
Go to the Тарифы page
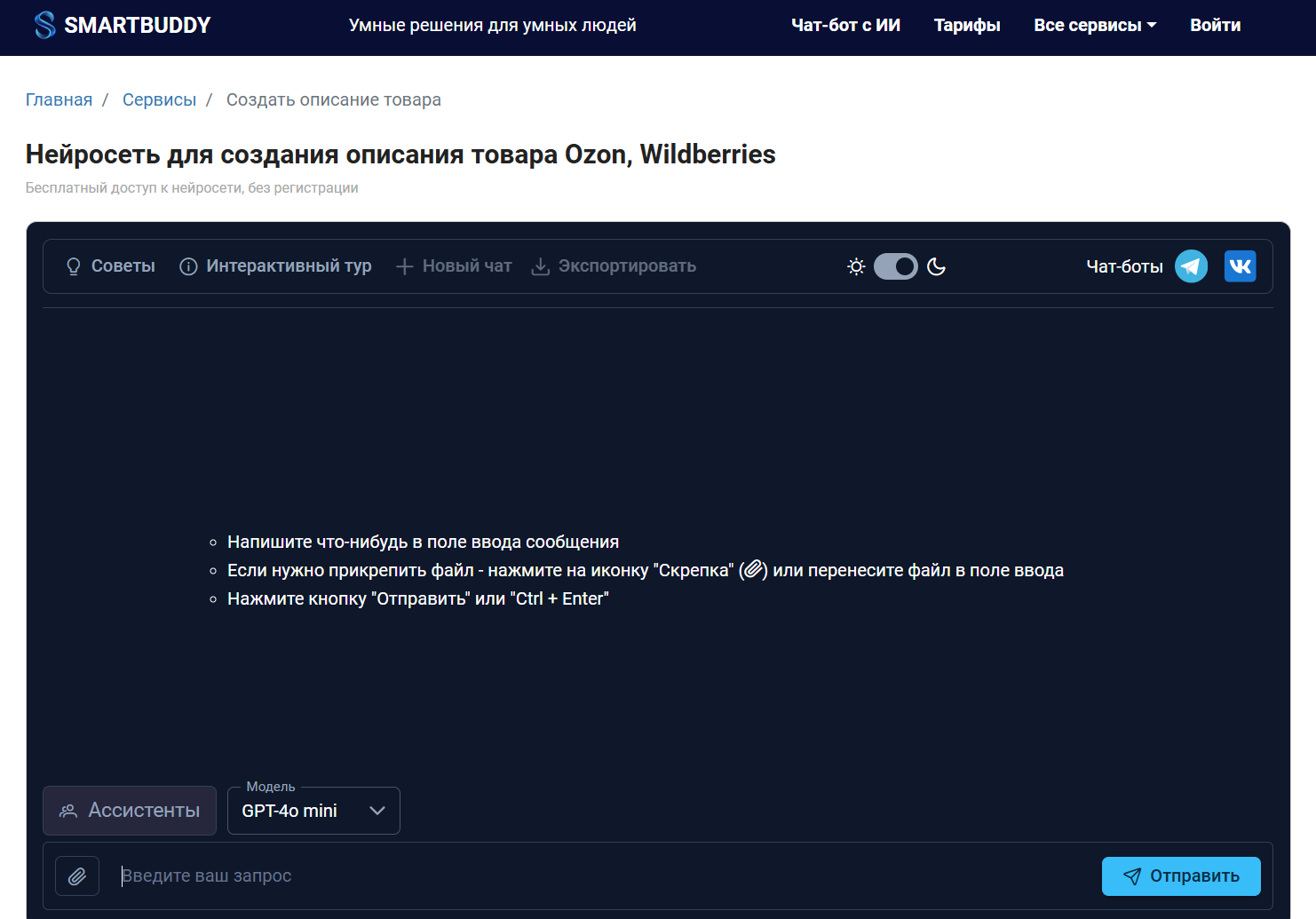pos(967,26)
